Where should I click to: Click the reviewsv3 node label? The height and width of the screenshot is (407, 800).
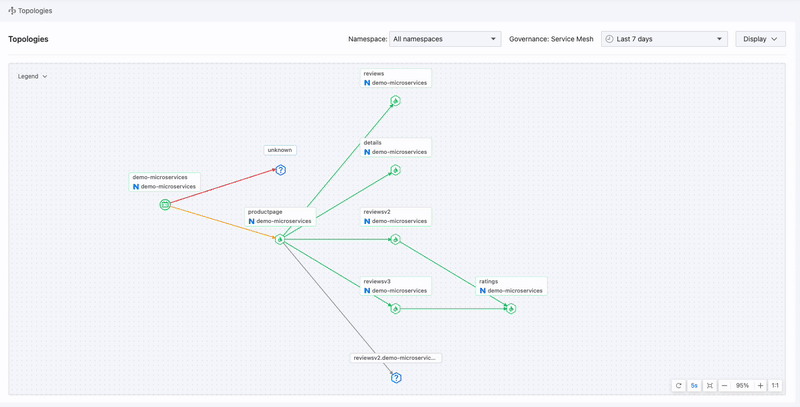click(396, 286)
